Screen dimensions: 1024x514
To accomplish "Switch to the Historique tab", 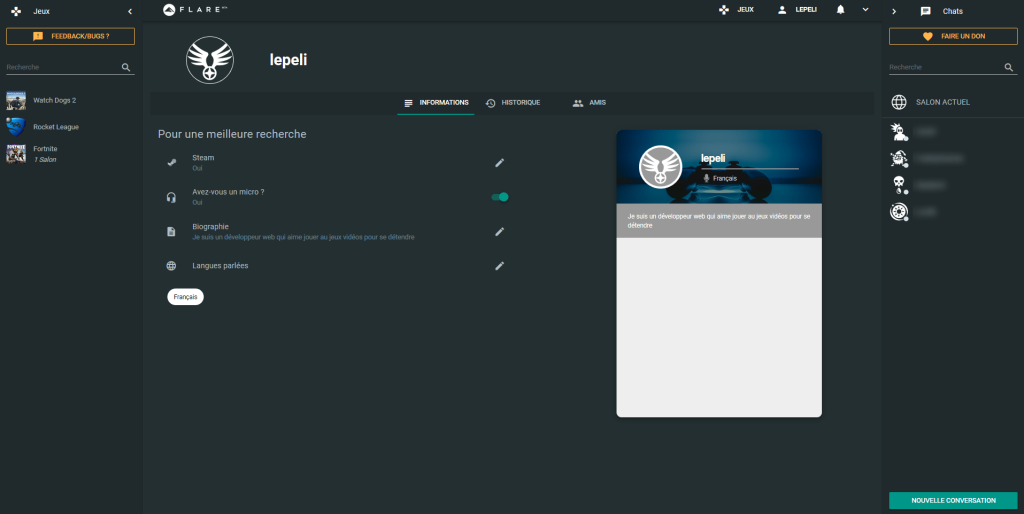I will [x=513, y=103].
